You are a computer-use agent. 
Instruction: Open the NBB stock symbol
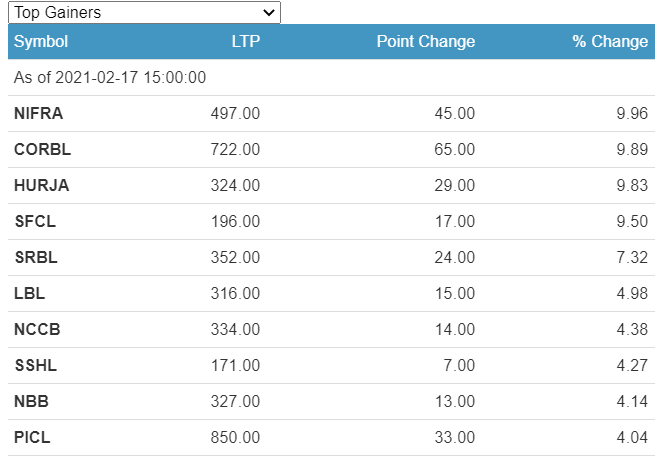[x=31, y=402]
